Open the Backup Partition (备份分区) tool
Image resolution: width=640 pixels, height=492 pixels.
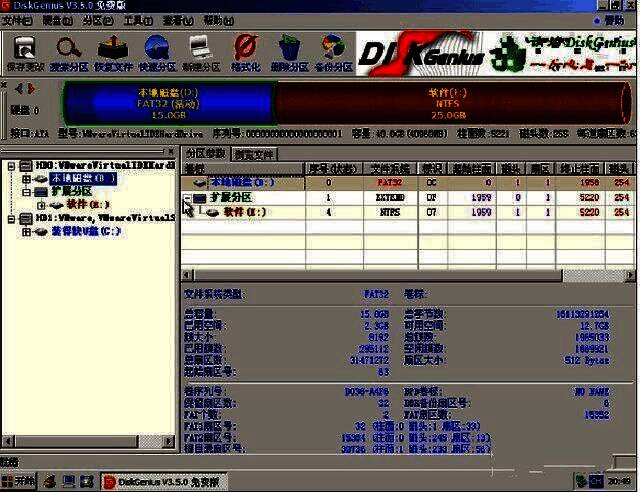point(333,52)
